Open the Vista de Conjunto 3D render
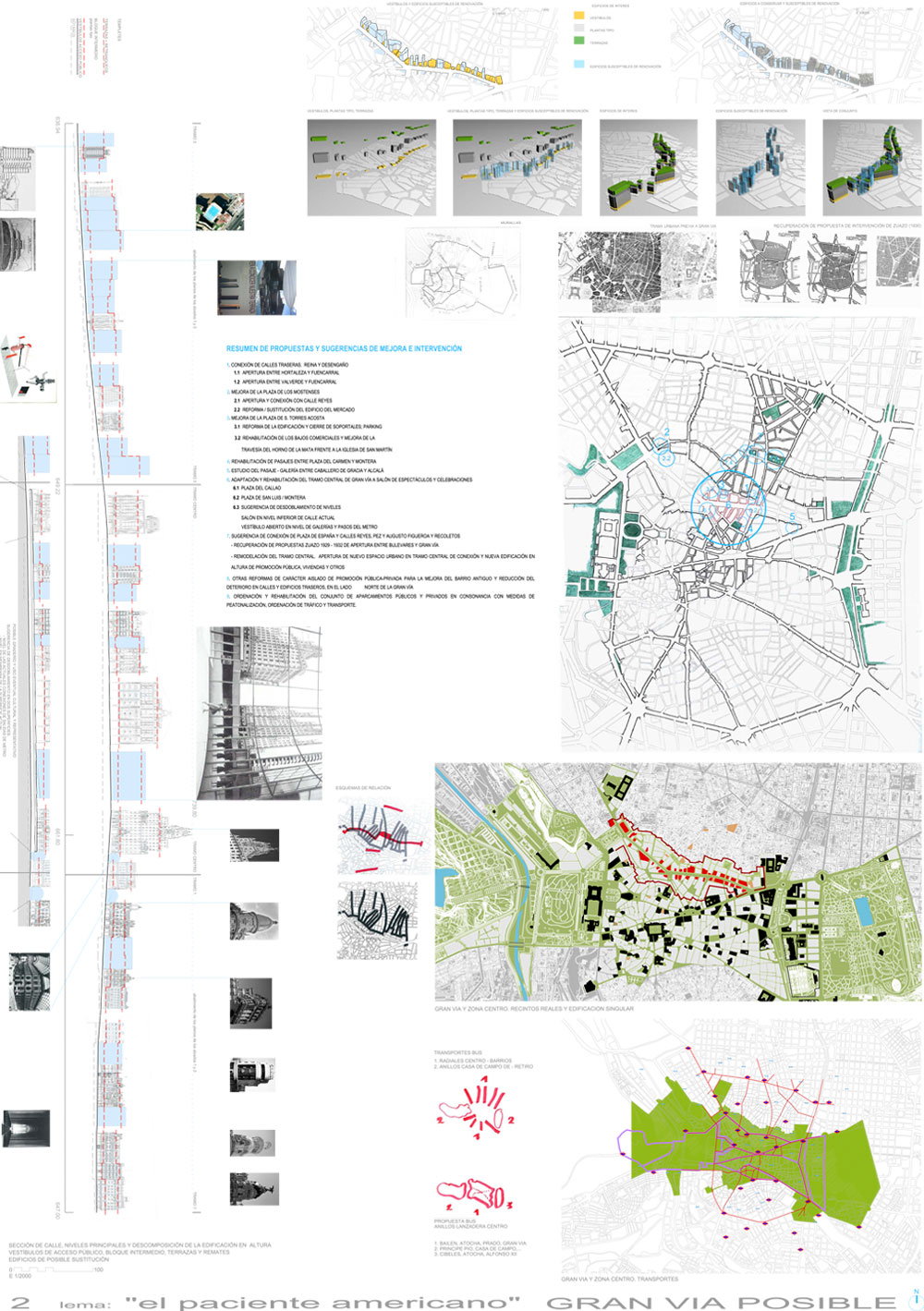The width and height of the screenshot is (924, 1311). pyautogui.click(x=871, y=167)
